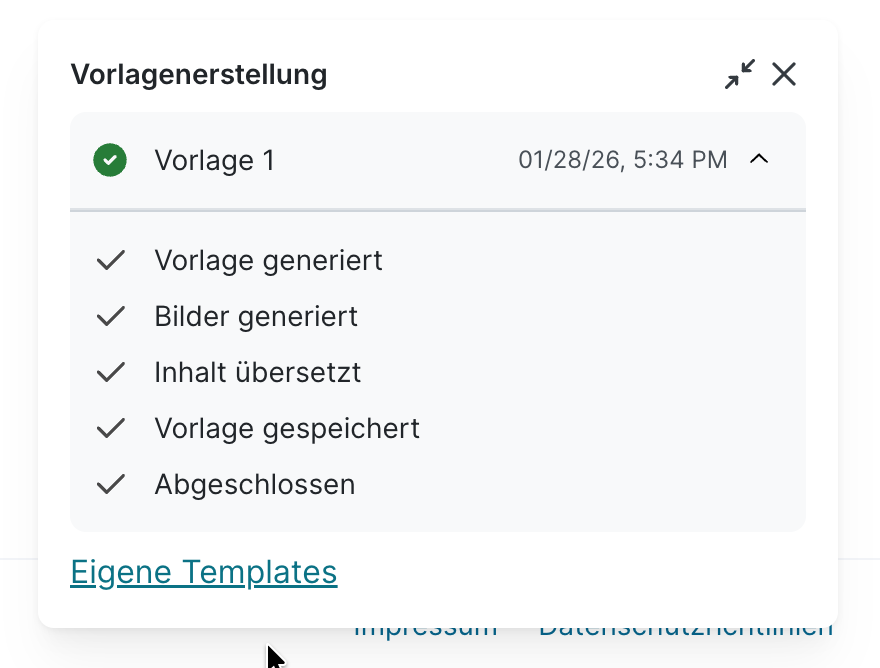Select the Vorlage 1 header row

click(437, 160)
